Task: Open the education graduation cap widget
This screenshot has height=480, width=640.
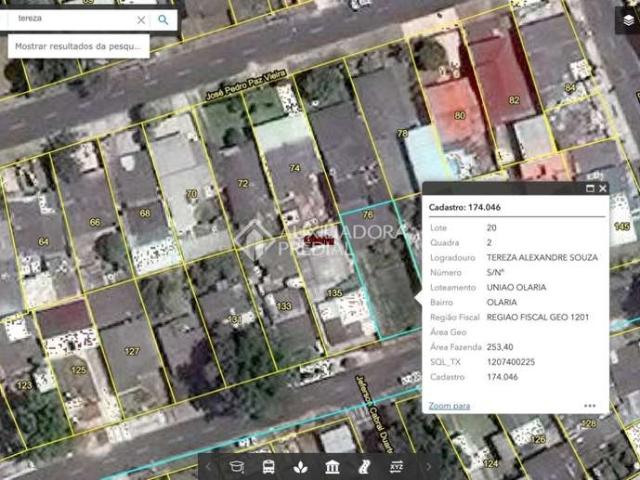Action: [x=237, y=467]
